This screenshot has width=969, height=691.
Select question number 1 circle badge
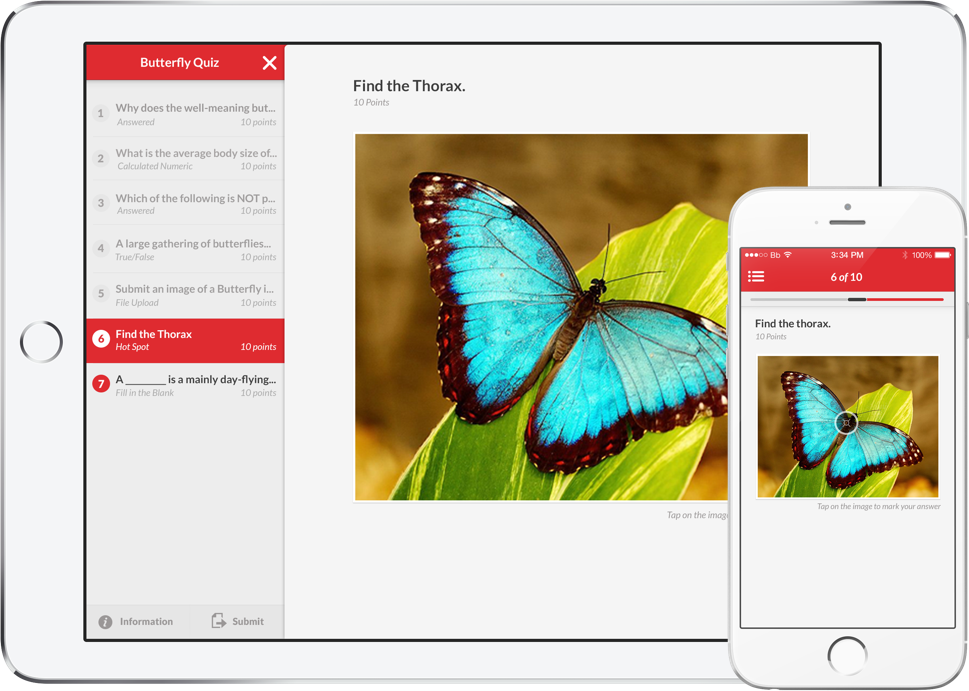point(100,114)
